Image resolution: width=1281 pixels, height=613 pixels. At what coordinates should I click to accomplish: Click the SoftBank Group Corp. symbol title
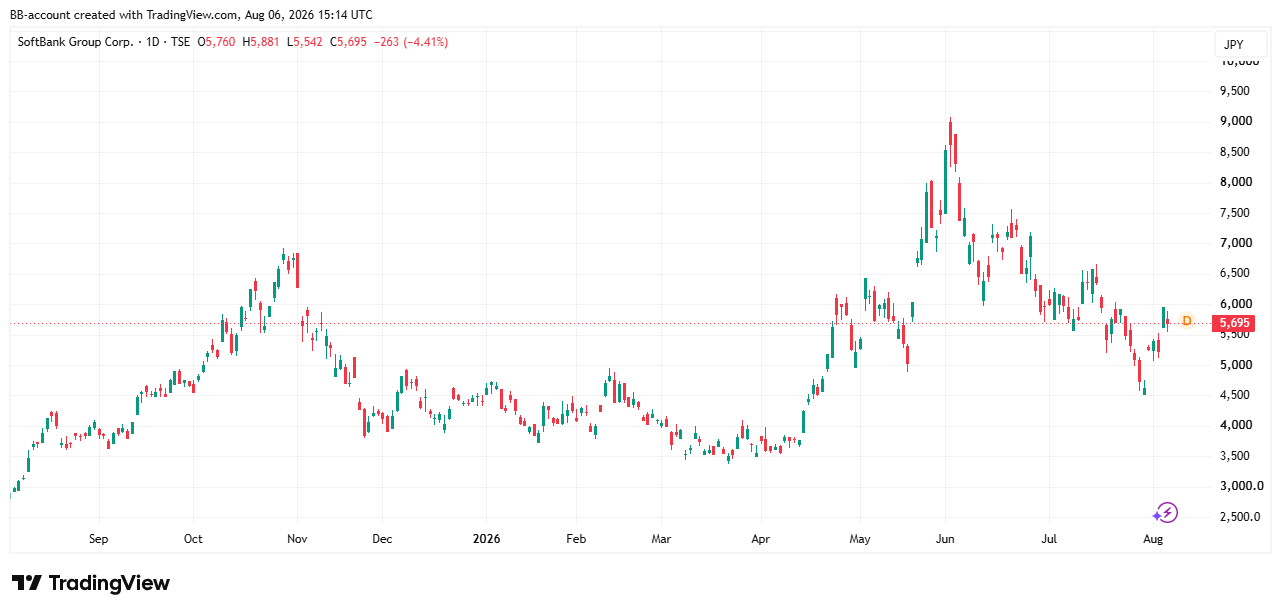75,42
